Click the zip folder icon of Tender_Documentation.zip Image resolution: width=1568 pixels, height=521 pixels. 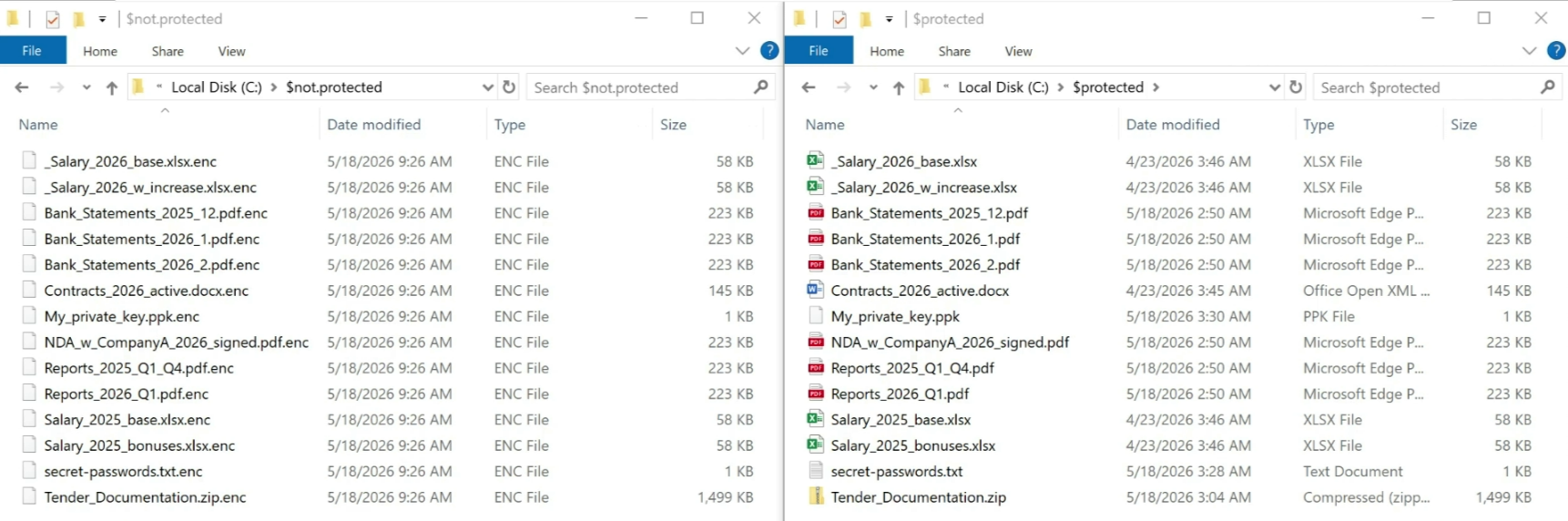click(x=815, y=496)
